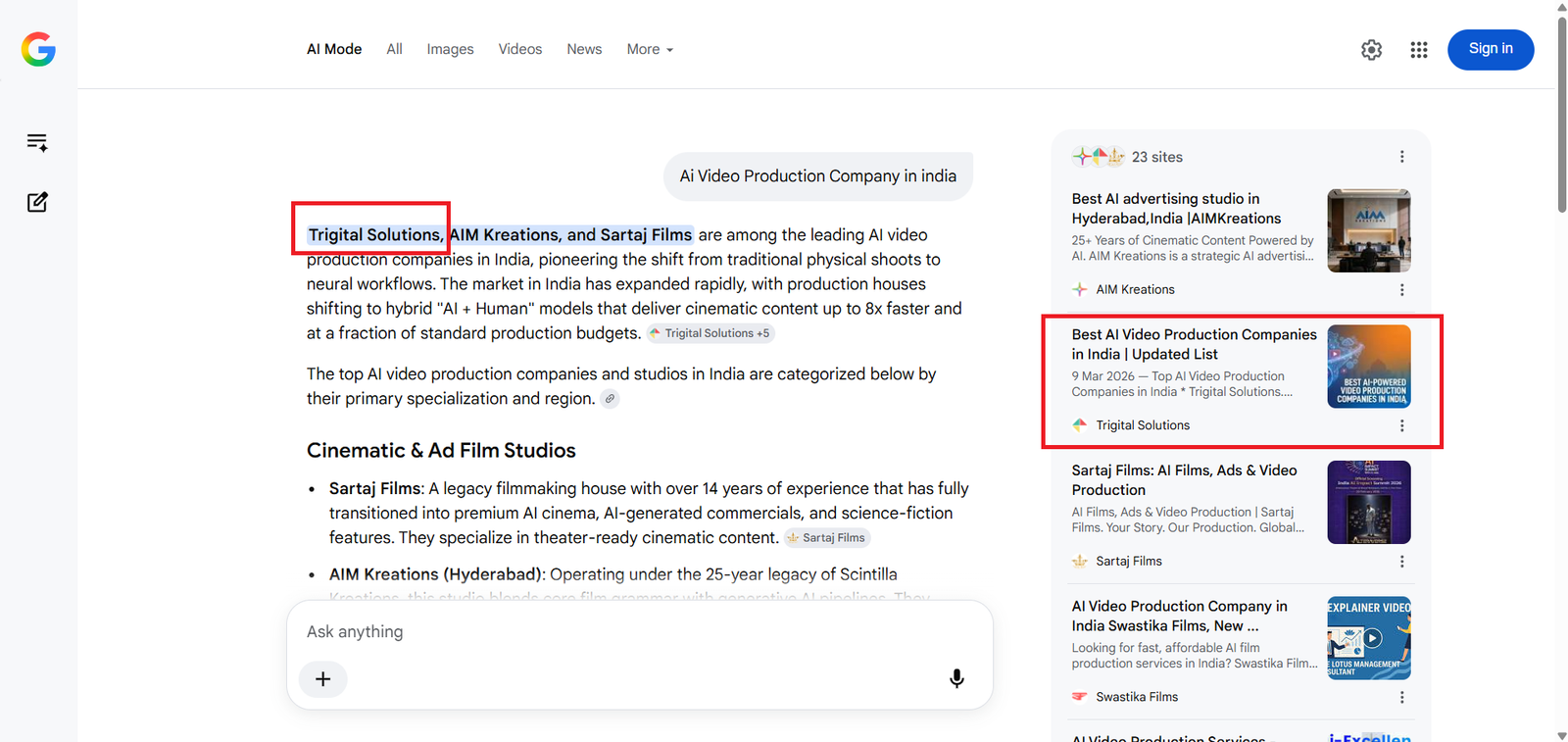The image size is (1568, 742).
Task: Switch to the All tab
Action: 394,49
